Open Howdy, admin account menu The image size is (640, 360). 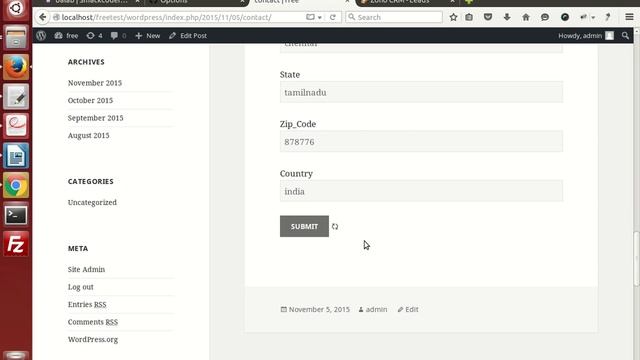(586, 36)
